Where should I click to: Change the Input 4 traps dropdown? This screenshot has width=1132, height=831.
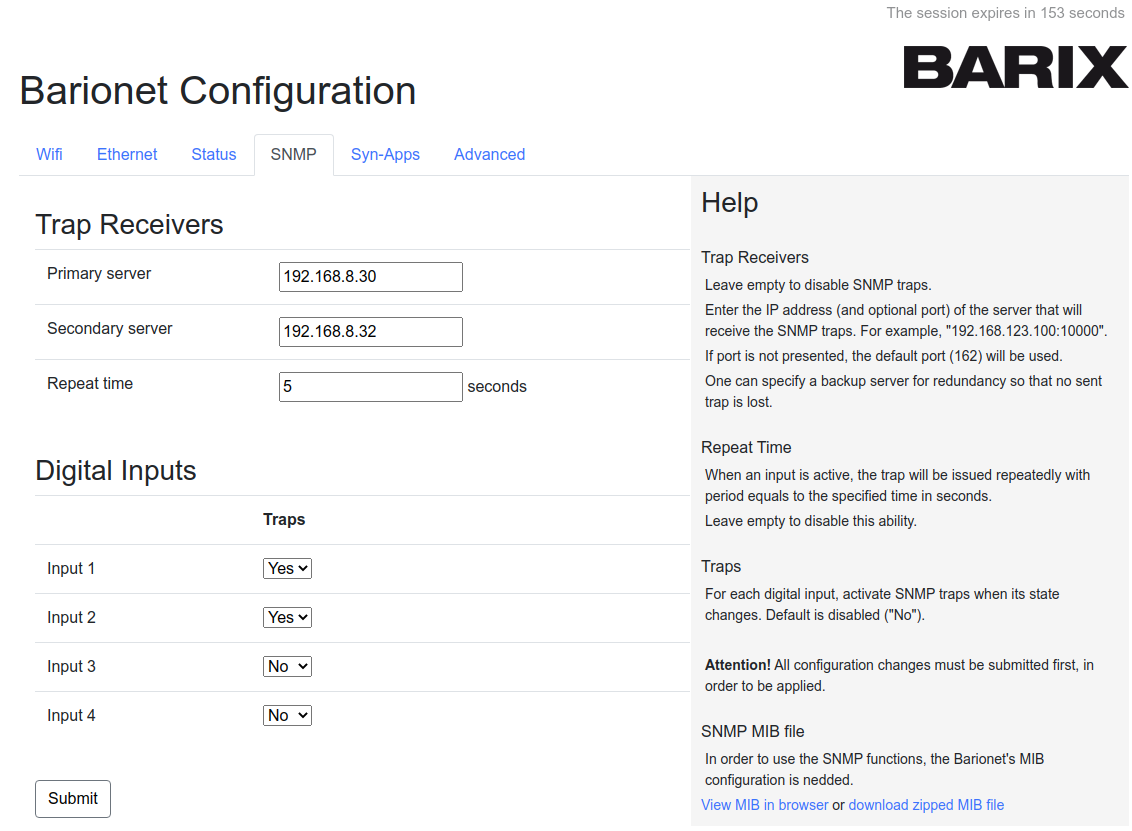pyautogui.click(x=287, y=715)
